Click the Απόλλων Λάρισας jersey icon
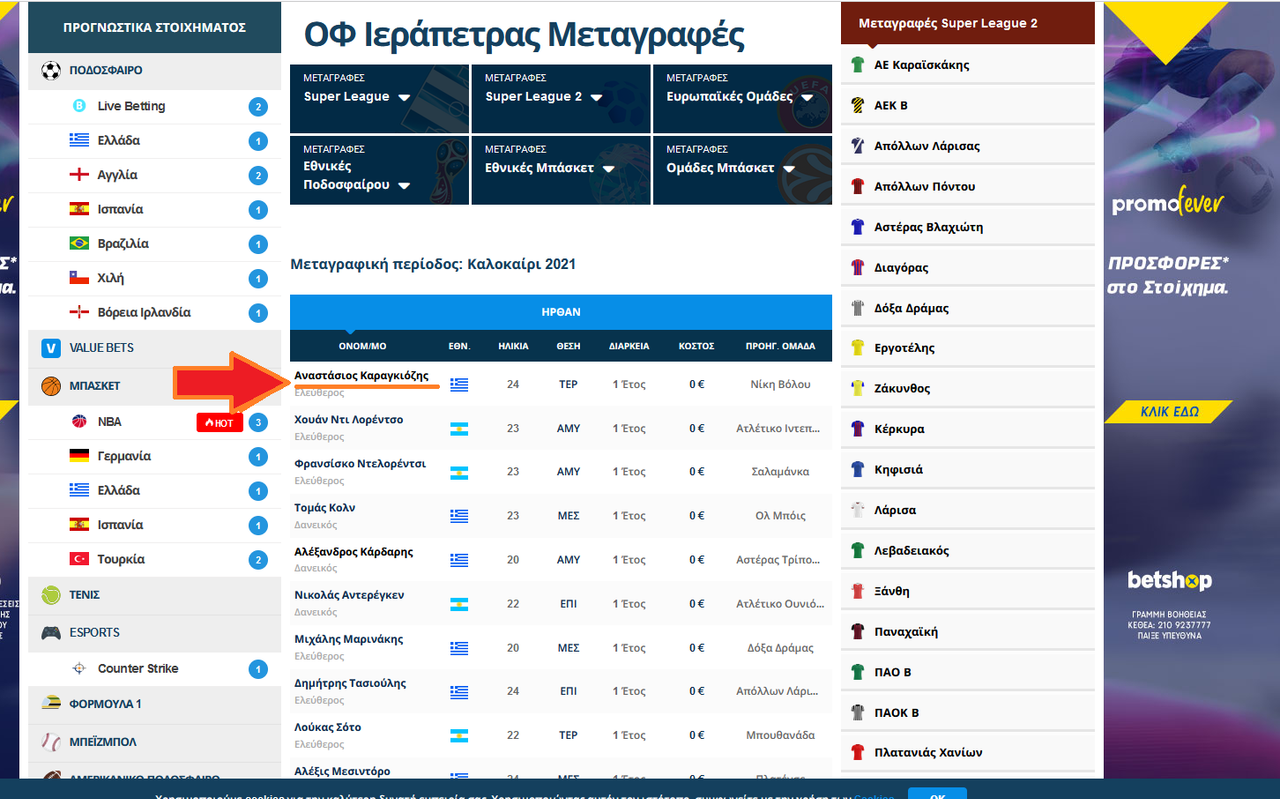Viewport: 1280px width, 799px height. coord(857,146)
